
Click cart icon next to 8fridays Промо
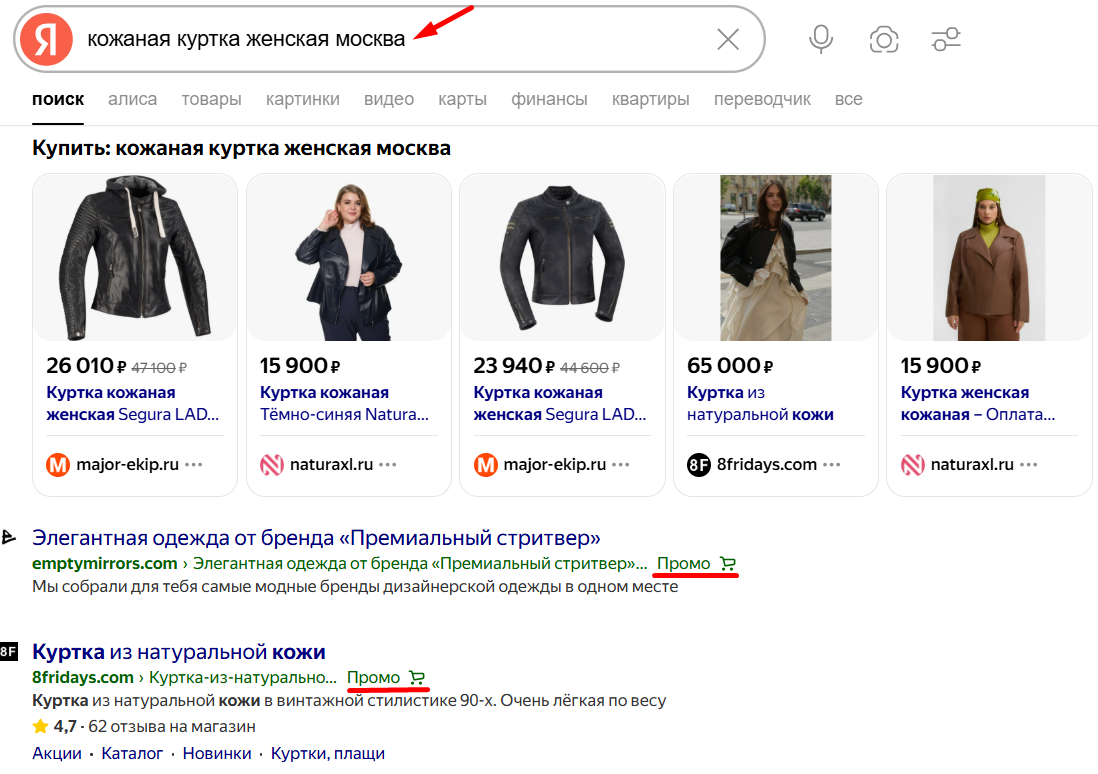417,678
